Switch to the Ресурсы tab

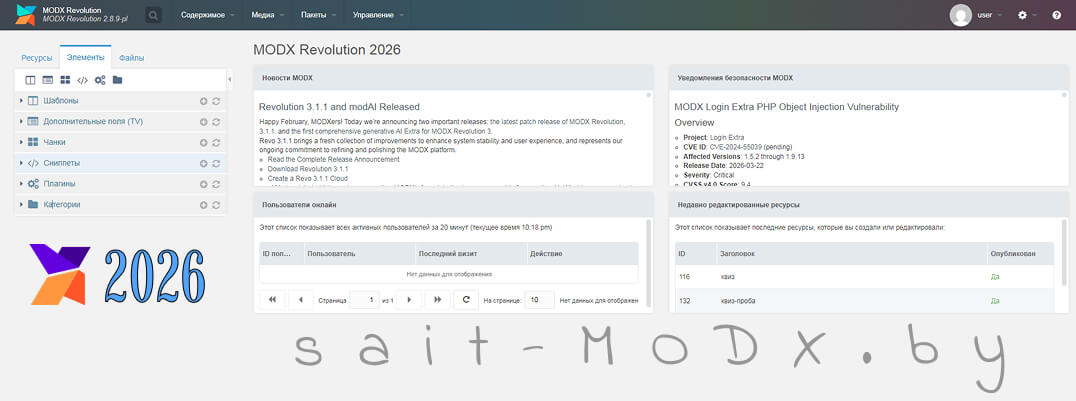[x=37, y=58]
